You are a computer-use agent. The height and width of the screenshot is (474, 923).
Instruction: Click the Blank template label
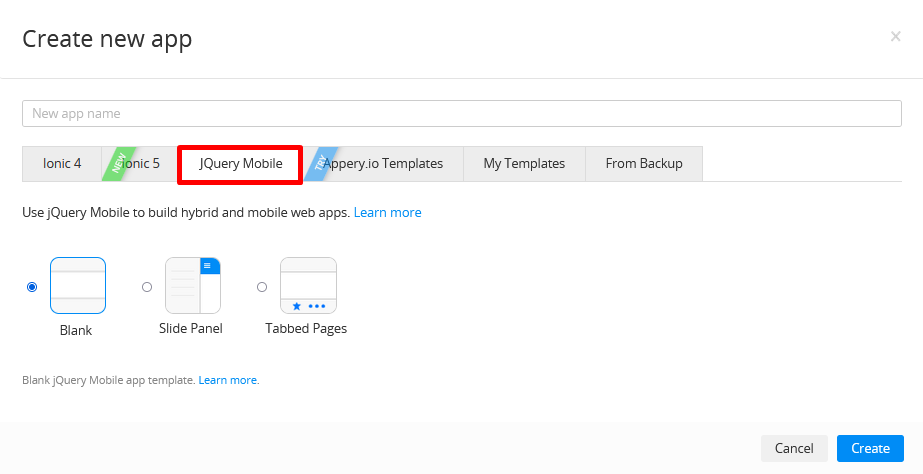click(76, 330)
